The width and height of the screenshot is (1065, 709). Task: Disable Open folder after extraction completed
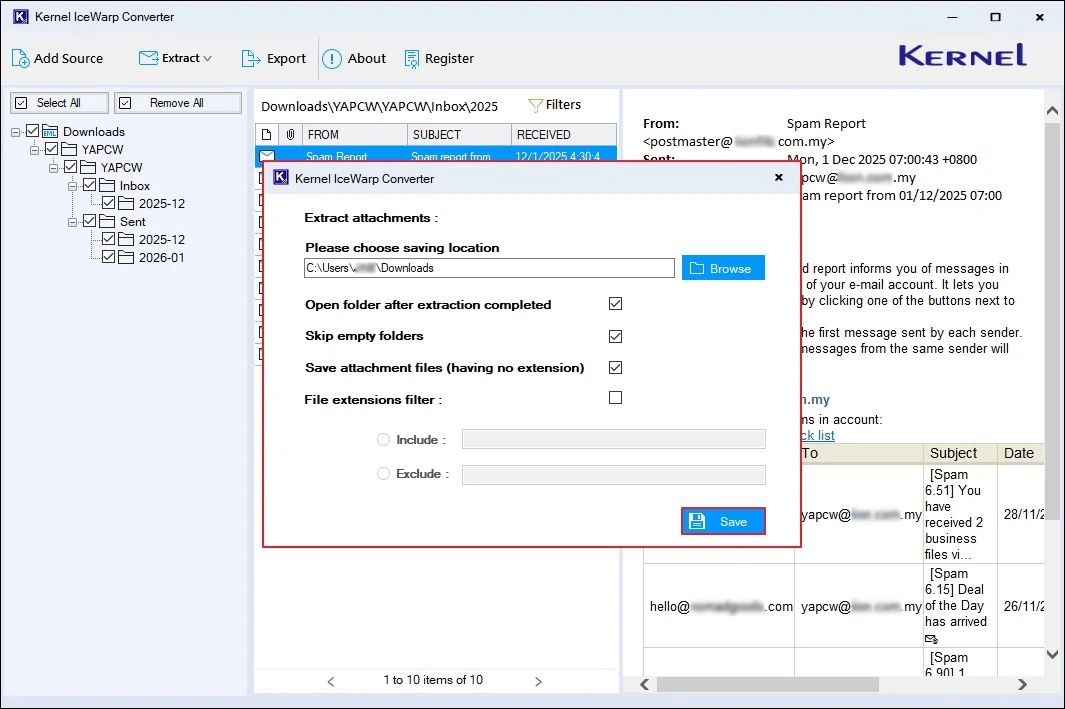point(615,304)
